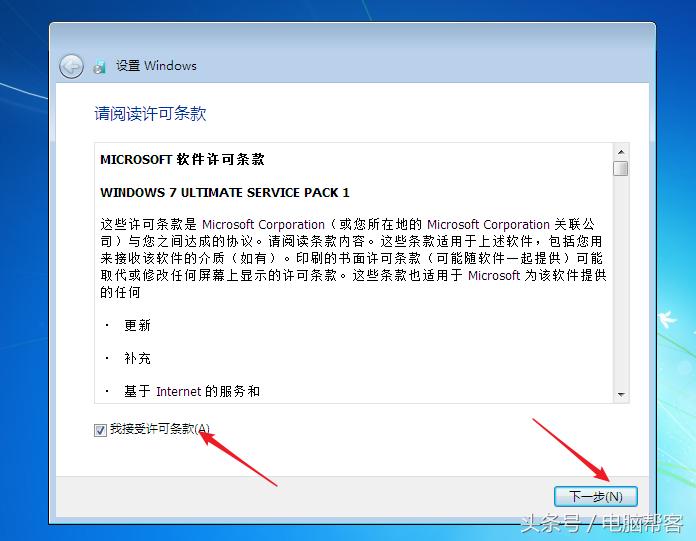Click the 我接受许可条款(A) label
The width and height of the screenshot is (696, 541).
160,429
